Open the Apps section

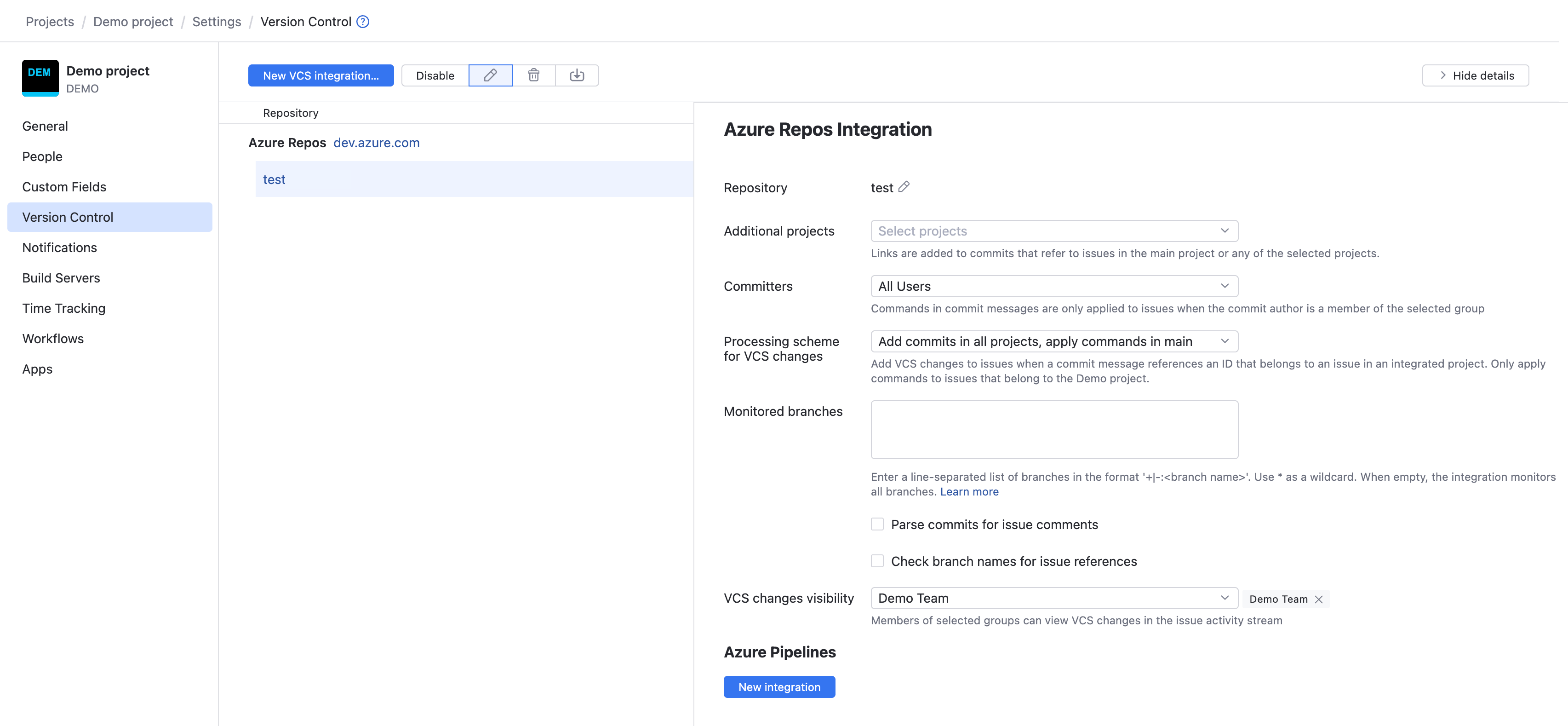[109, 369]
